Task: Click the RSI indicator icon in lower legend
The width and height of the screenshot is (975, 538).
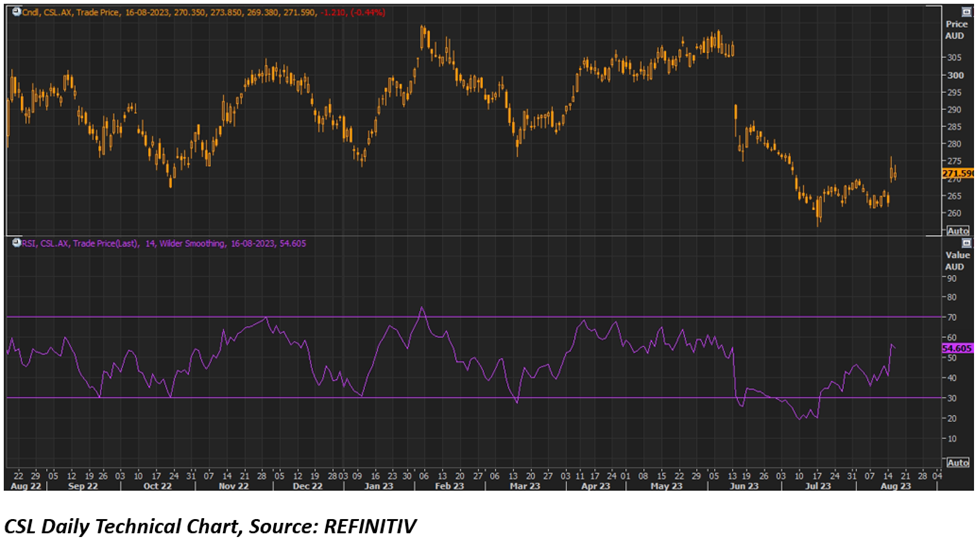Action: tap(16, 243)
